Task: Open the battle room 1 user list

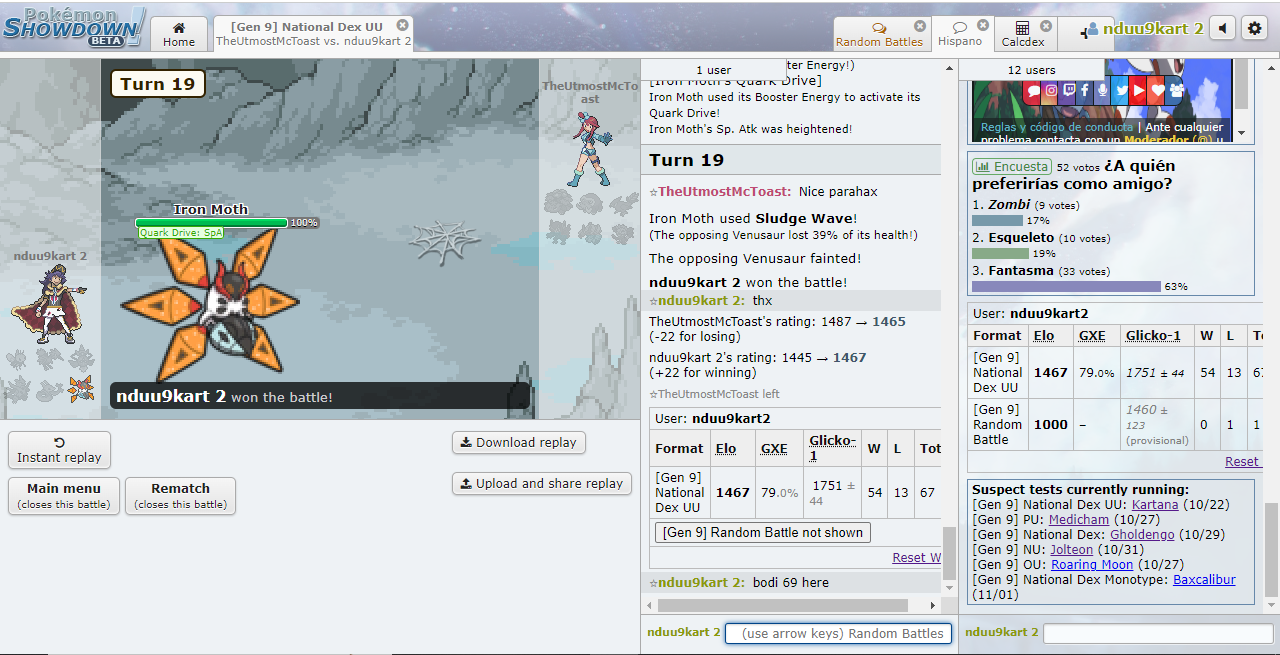Action: pos(714,70)
